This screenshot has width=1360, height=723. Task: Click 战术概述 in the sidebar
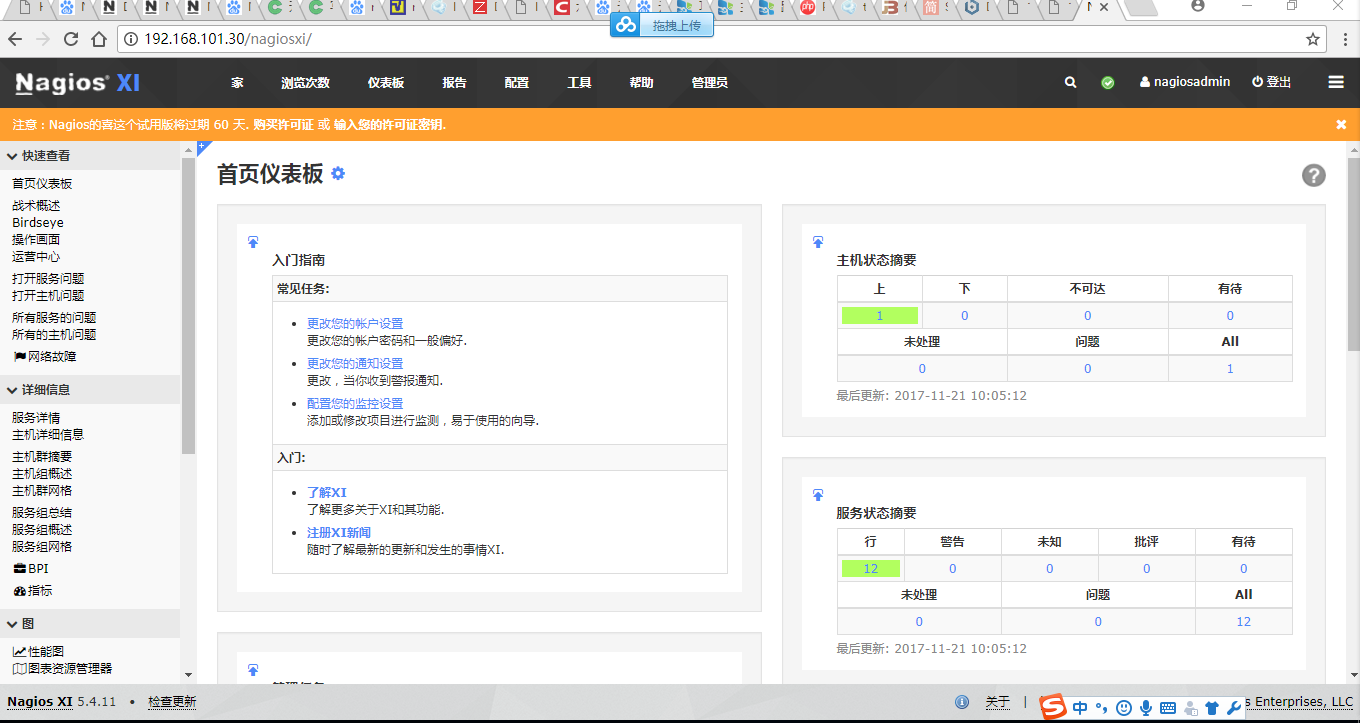tap(36, 206)
